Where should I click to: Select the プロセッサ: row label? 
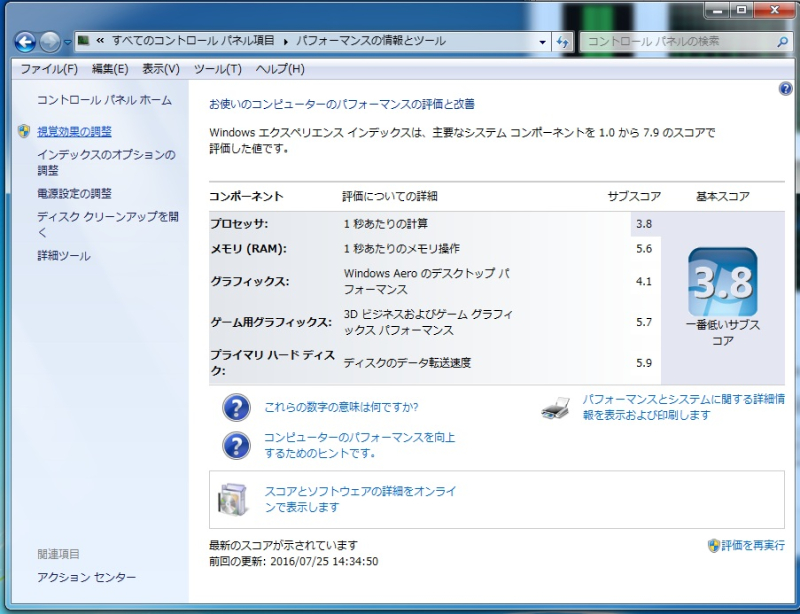pyautogui.click(x=239, y=224)
